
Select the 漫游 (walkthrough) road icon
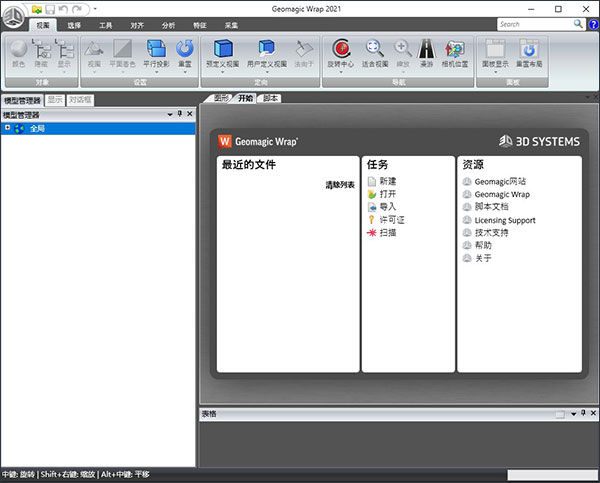(427, 47)
